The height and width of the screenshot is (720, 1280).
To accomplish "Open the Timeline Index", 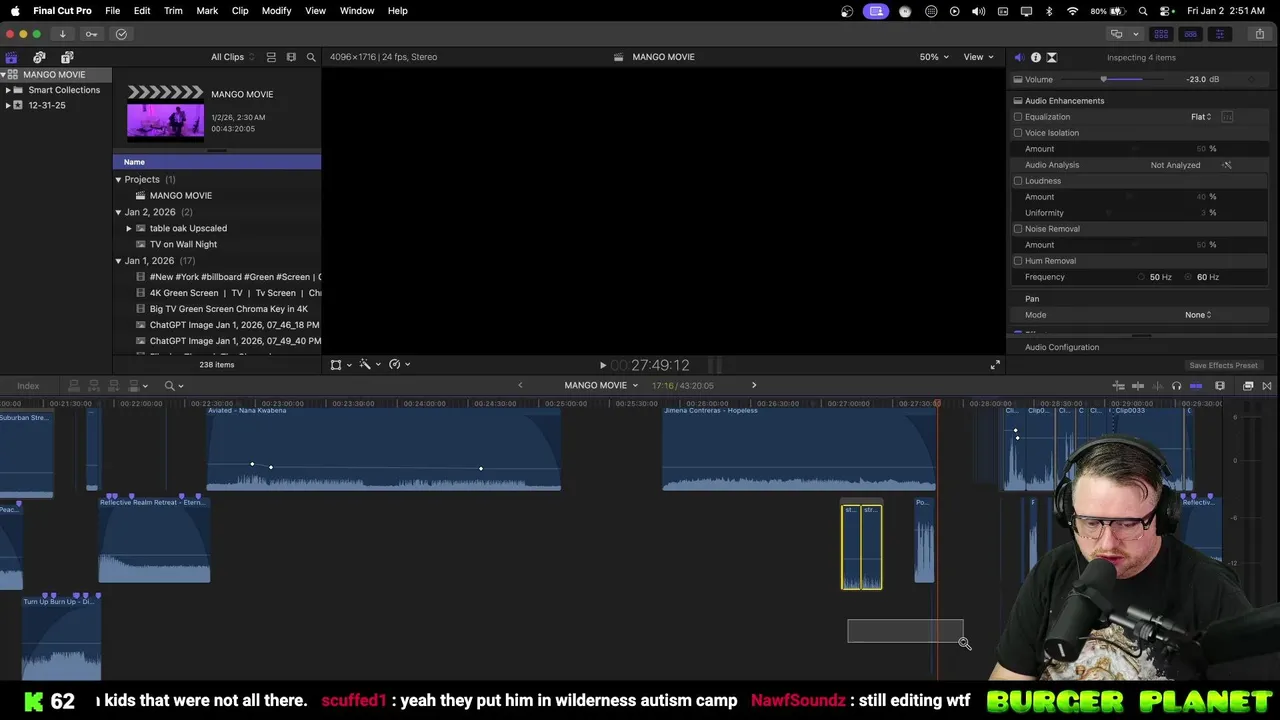I will pyautogui.click(x=28, y=385).
